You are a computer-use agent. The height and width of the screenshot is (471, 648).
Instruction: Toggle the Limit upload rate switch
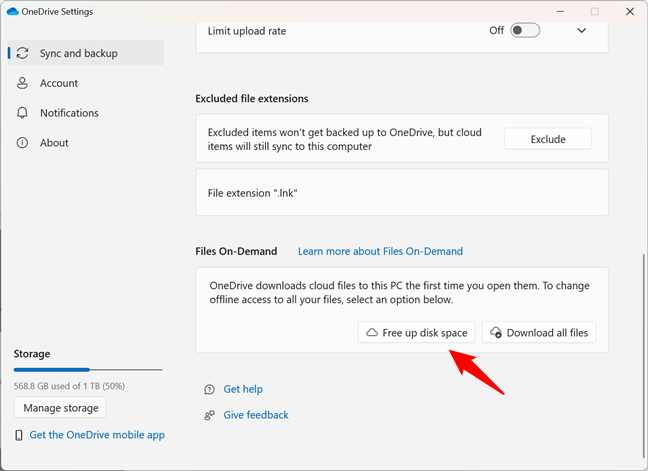coord(525,31)
